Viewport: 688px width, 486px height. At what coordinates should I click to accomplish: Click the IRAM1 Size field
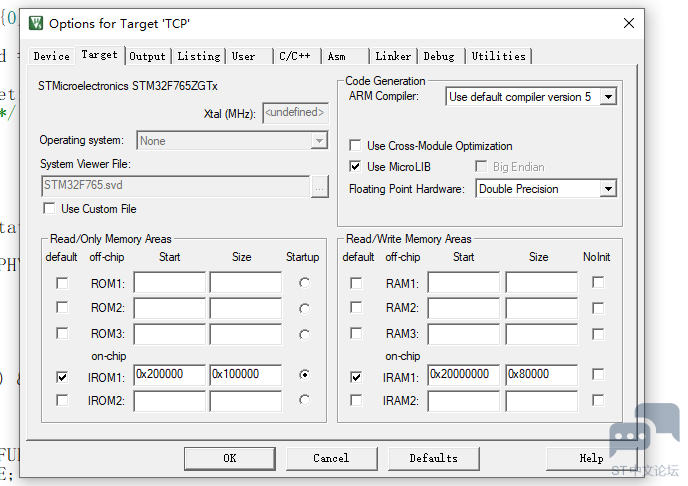541,375
